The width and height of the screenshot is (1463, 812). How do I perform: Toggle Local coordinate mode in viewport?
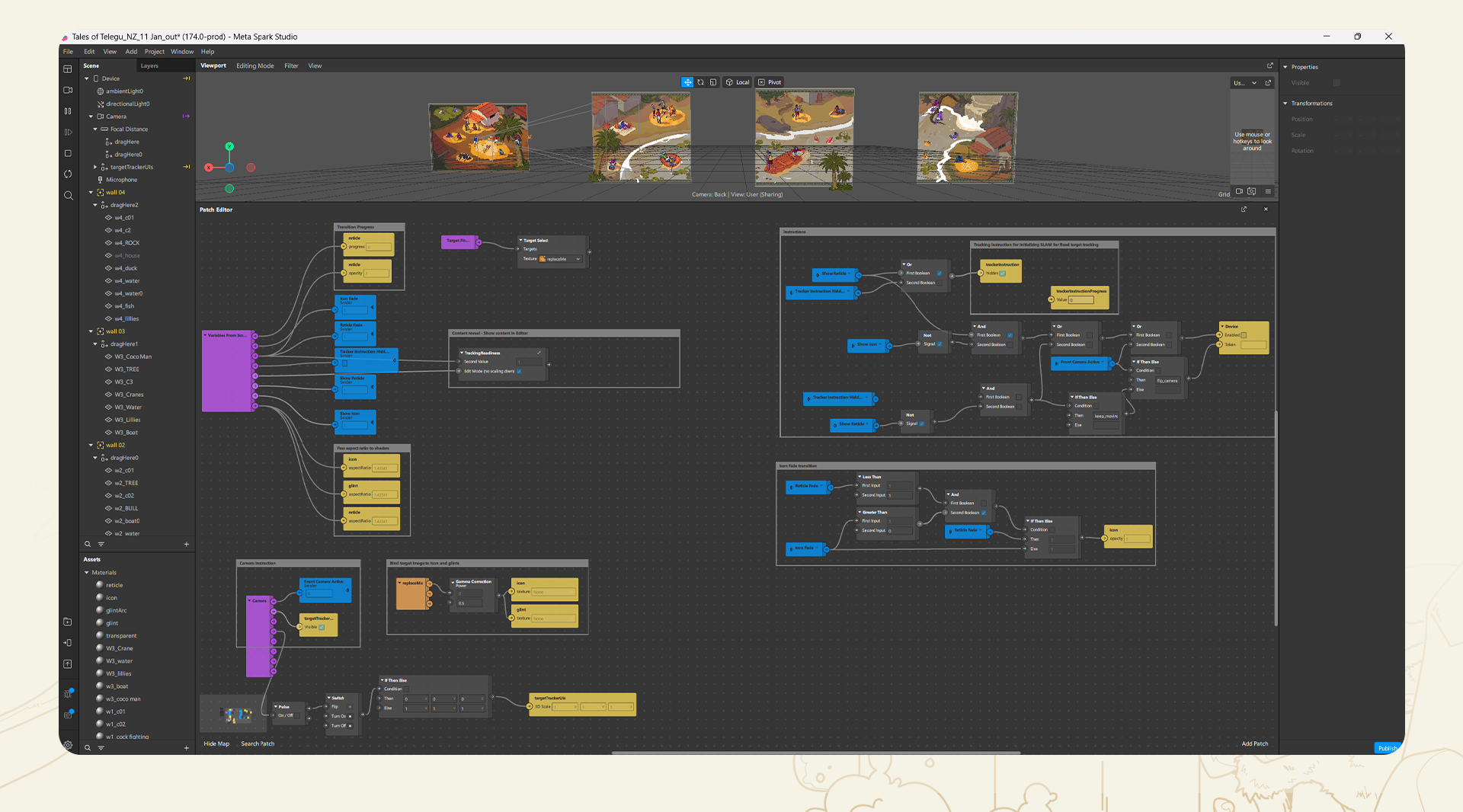(x=737, y=82)
